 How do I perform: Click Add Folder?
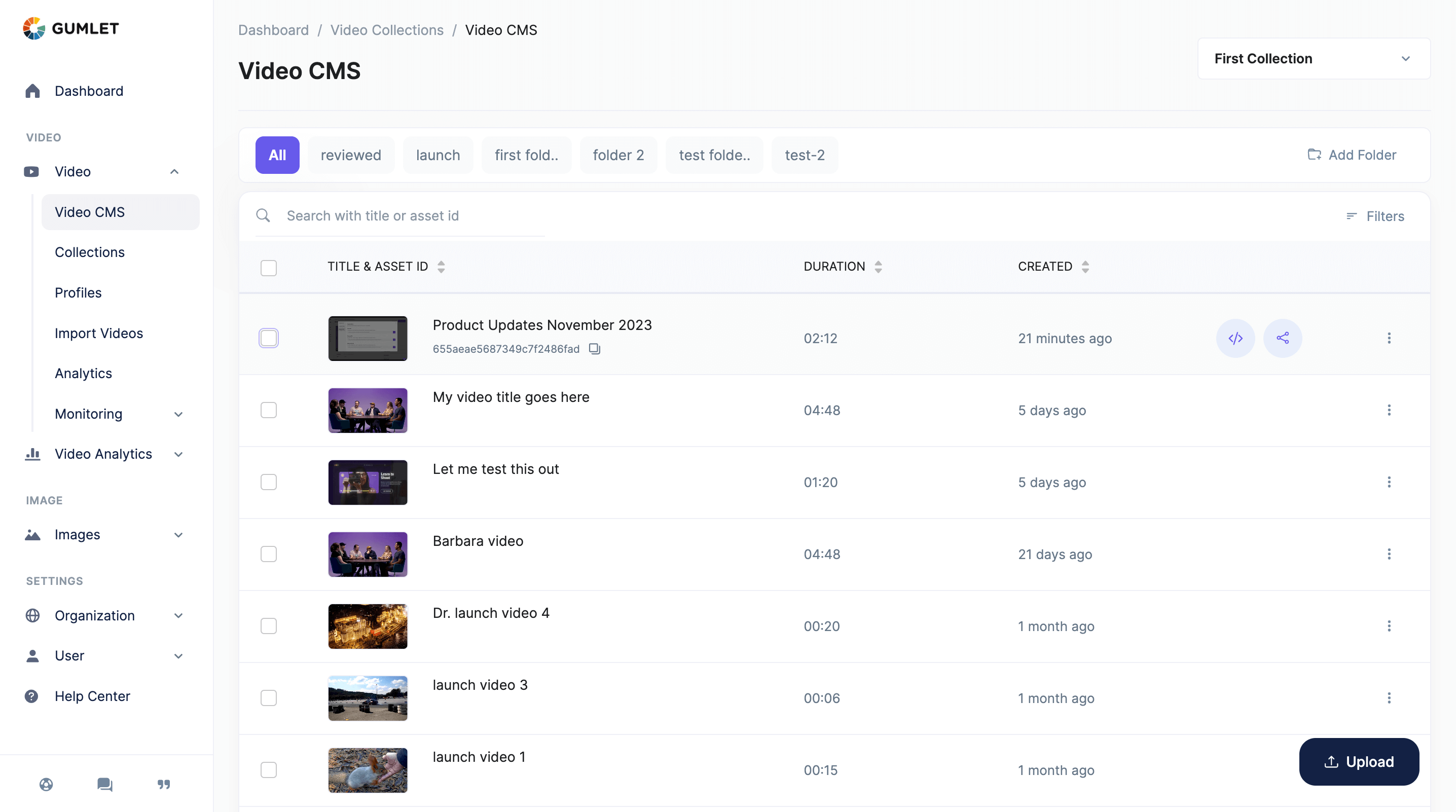tap(1352, 155)
